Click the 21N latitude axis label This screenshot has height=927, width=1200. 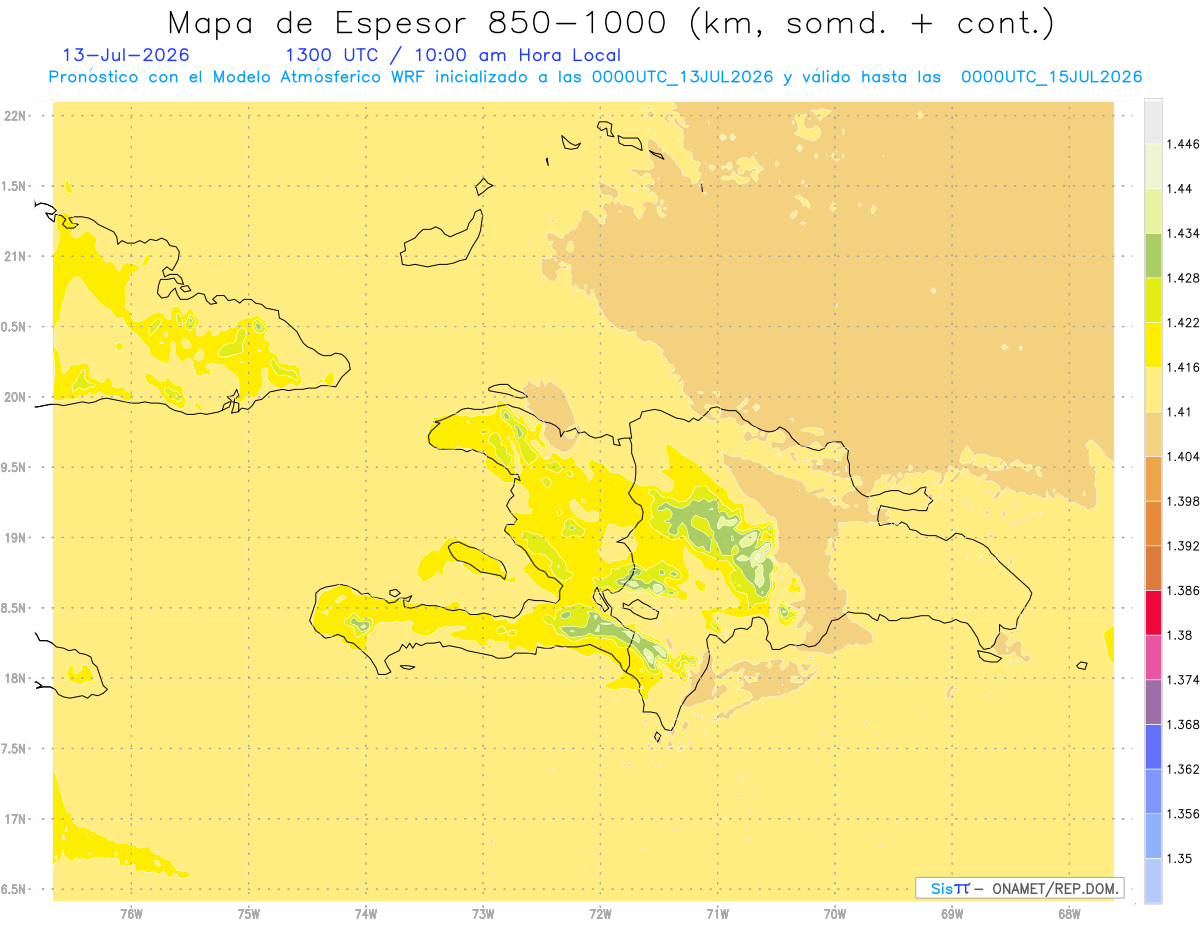click(x=14, y=257)
